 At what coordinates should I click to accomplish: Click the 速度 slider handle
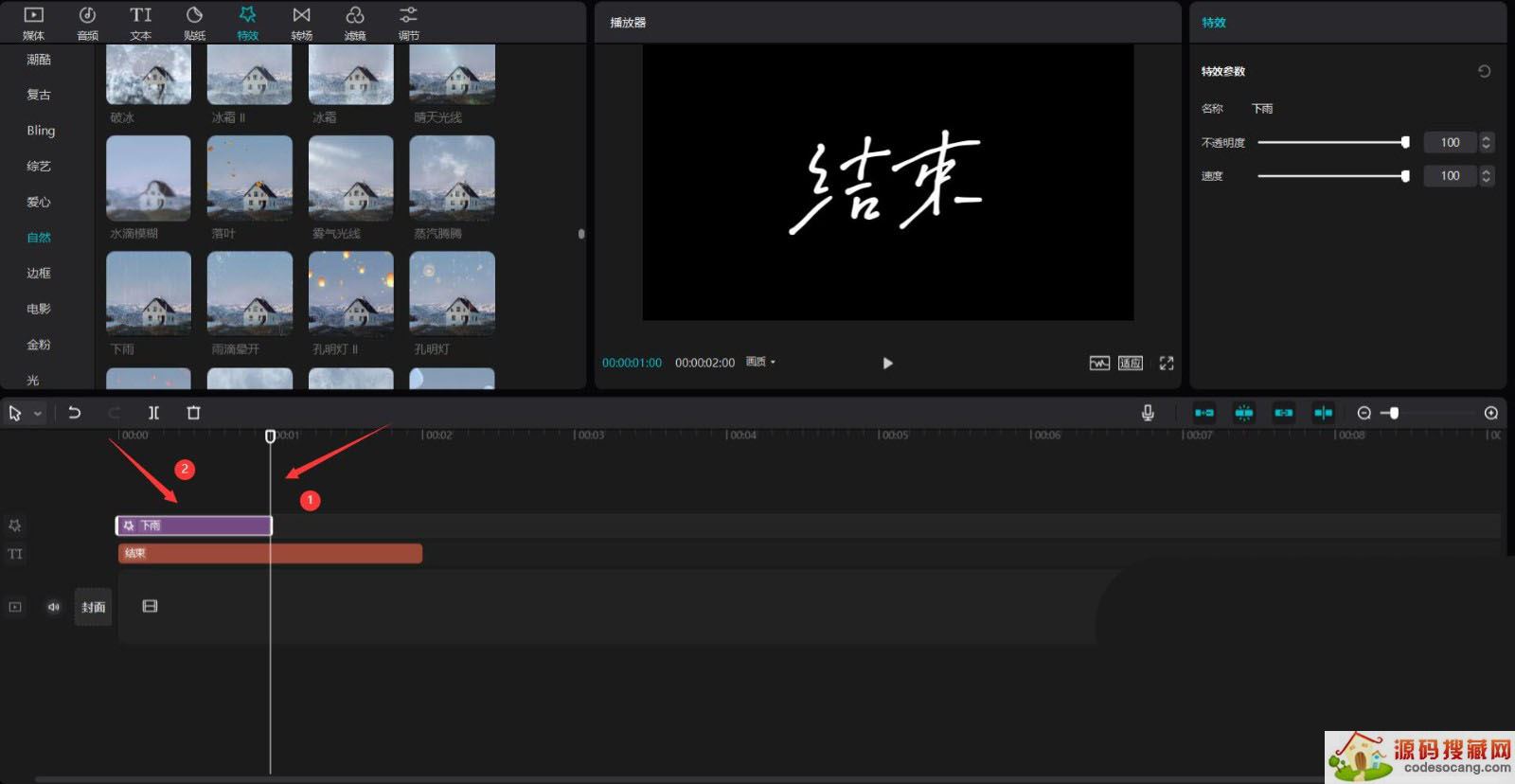pyautogui.click(x=1405, y=176)
